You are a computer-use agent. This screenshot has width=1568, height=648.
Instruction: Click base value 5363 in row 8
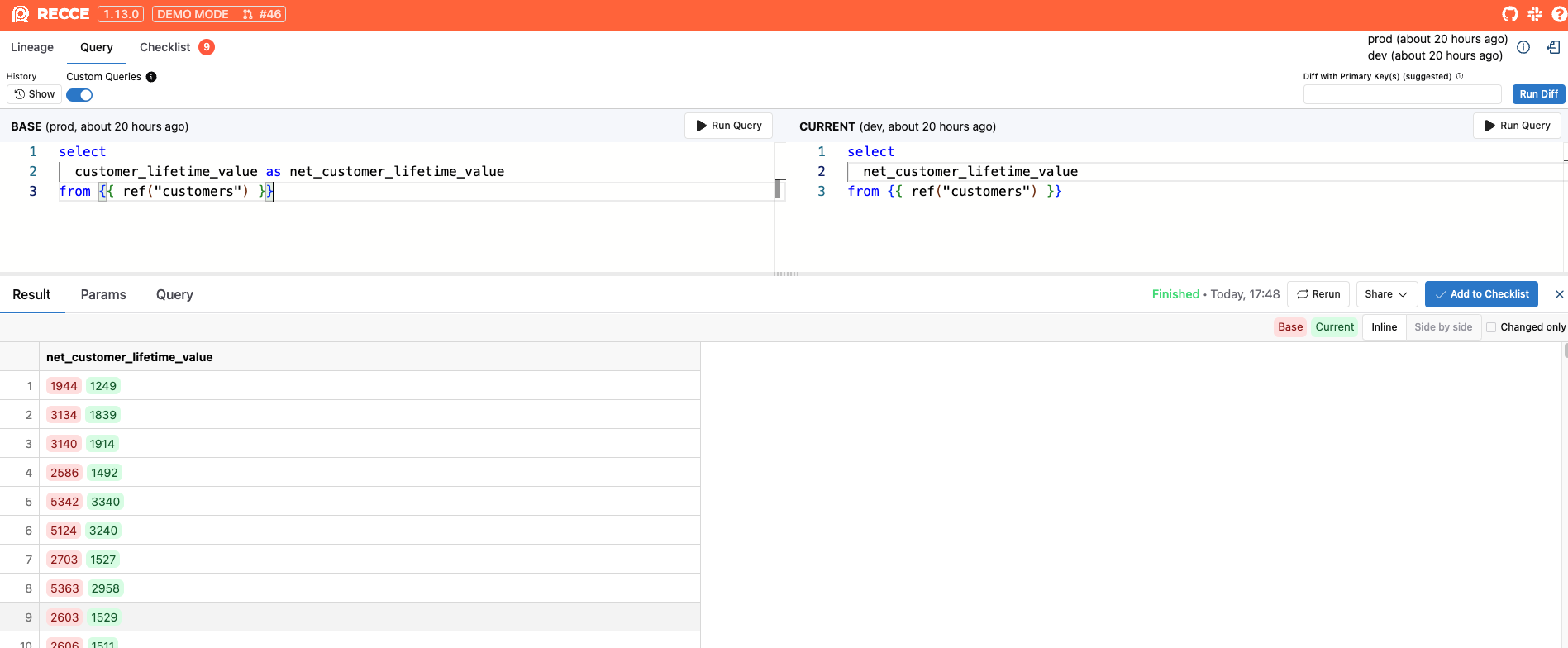[64, 588]
